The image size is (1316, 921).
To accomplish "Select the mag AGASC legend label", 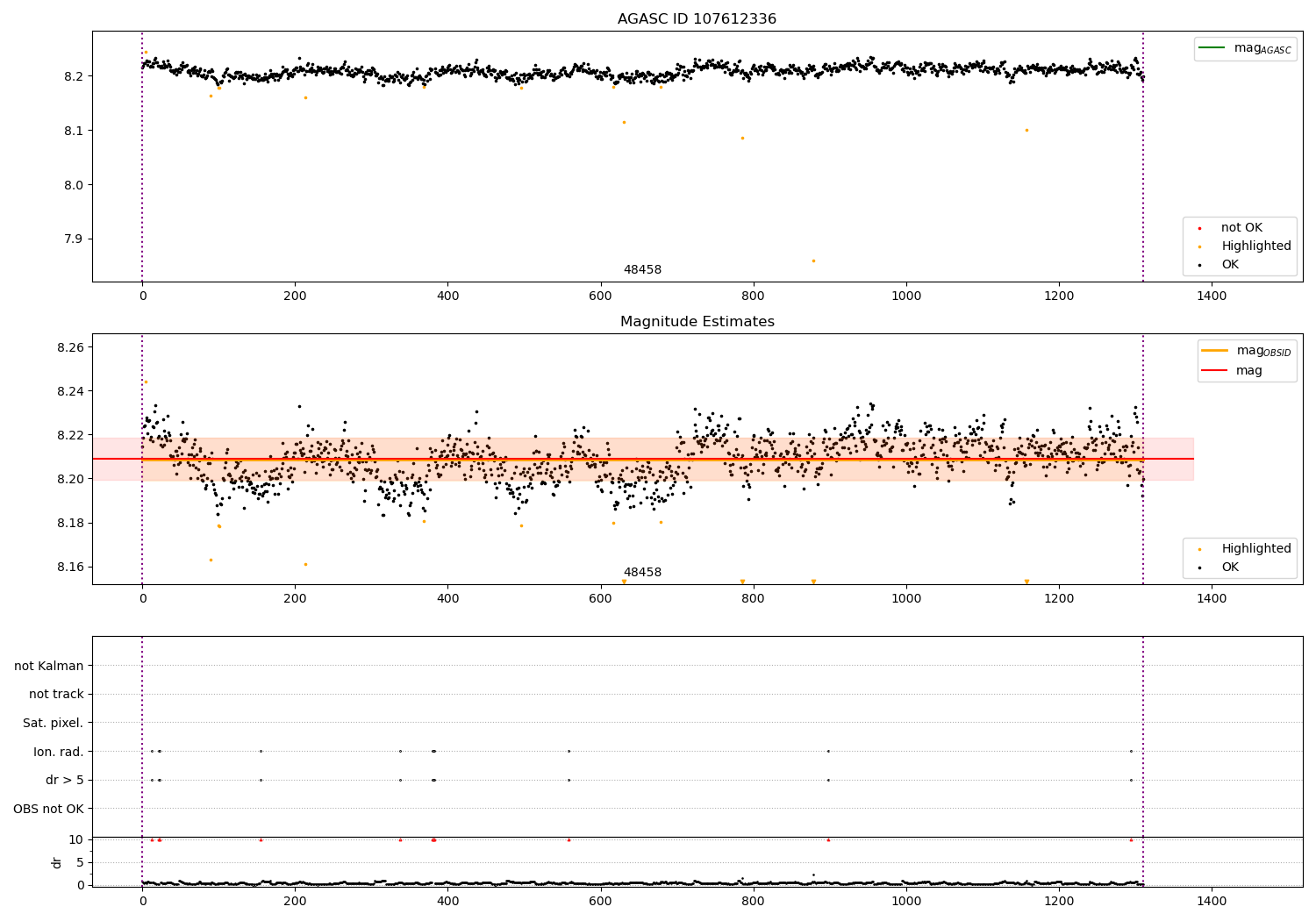I will 1262,48.
